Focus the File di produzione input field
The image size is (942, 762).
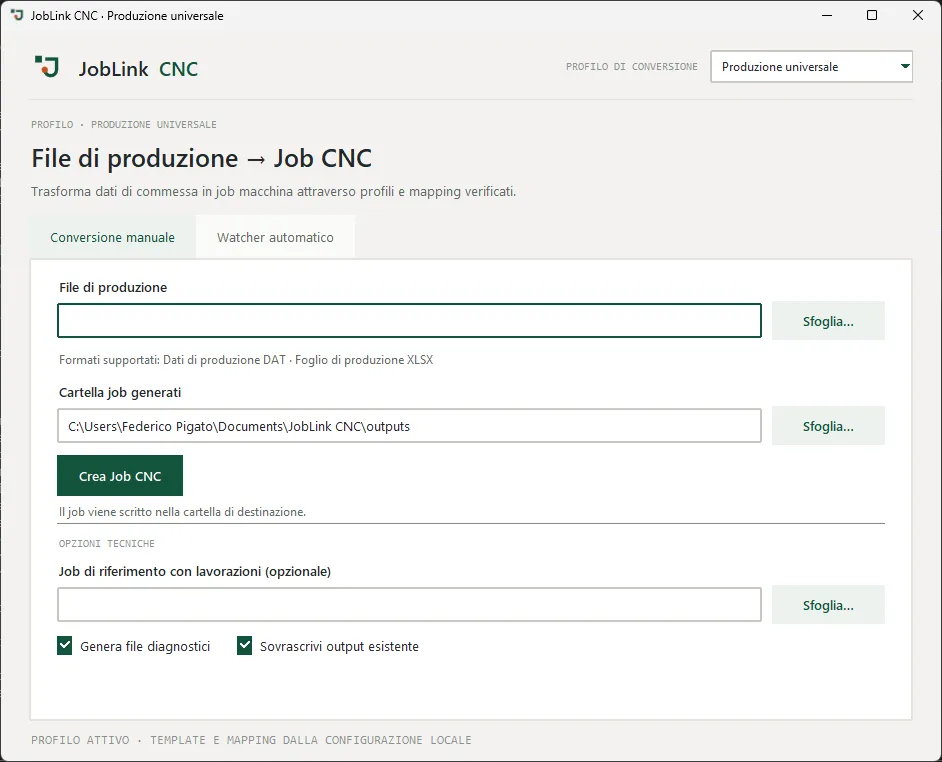pyautogui.click(x=409, y=320)
